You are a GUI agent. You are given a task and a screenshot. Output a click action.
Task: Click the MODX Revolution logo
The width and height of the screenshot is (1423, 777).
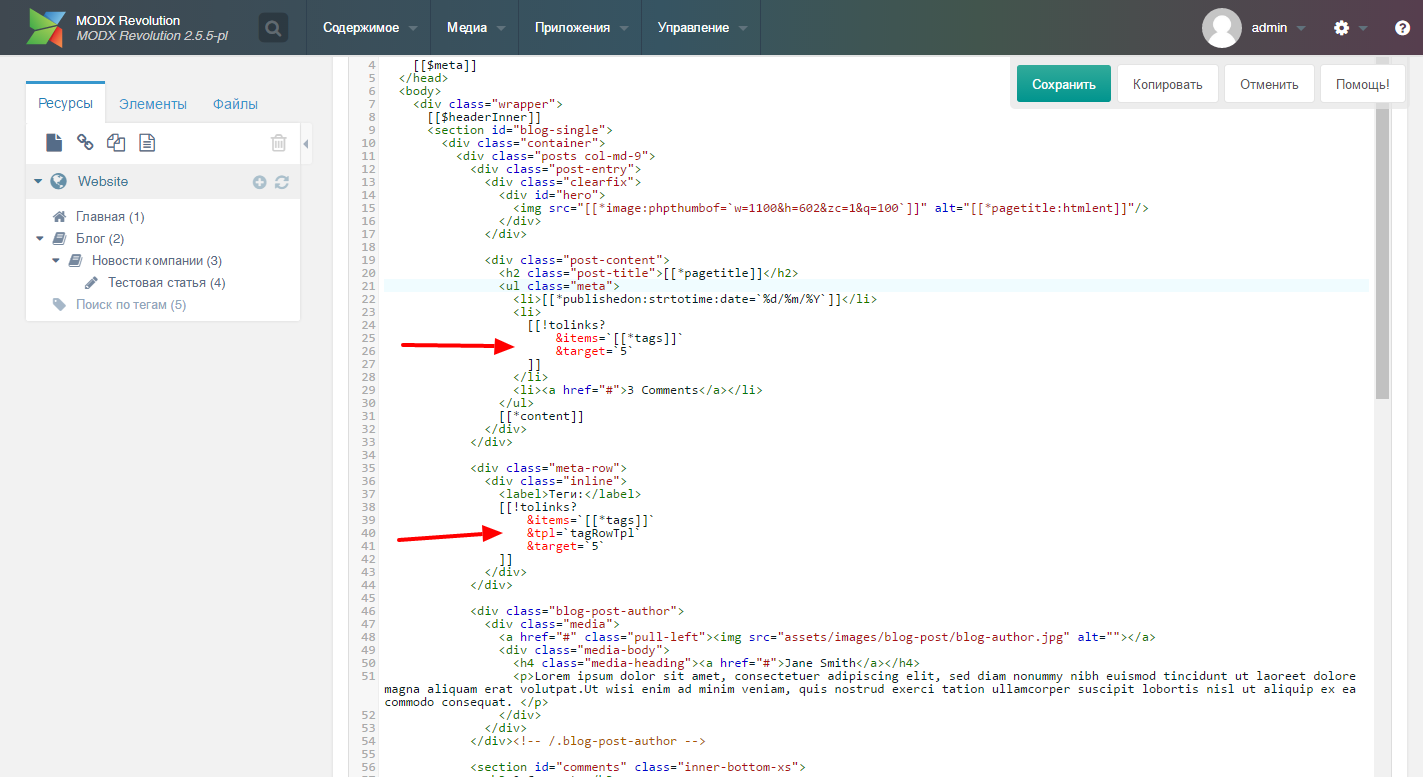pyautogui.click(x=46, y=28)
